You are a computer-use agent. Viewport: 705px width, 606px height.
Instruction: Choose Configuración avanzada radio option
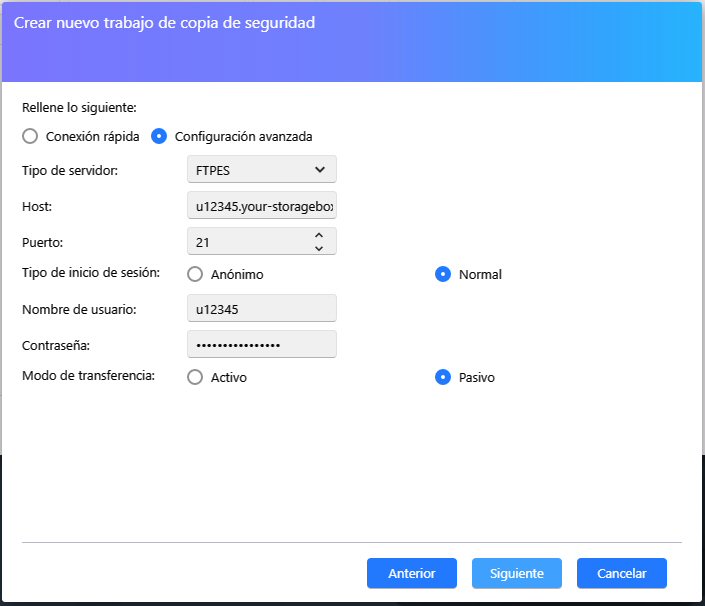159,136
